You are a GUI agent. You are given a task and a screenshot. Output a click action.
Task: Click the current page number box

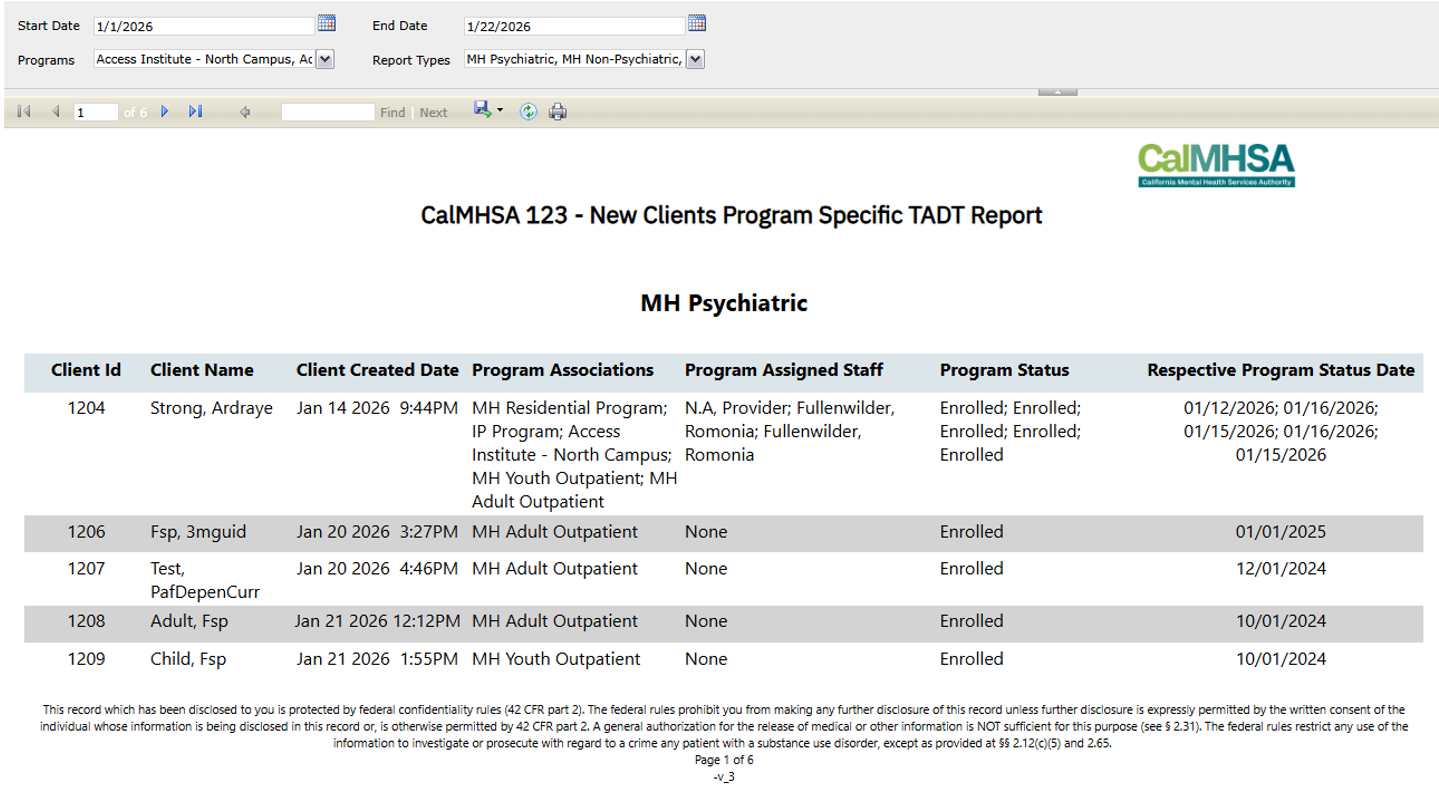point(96,113)
